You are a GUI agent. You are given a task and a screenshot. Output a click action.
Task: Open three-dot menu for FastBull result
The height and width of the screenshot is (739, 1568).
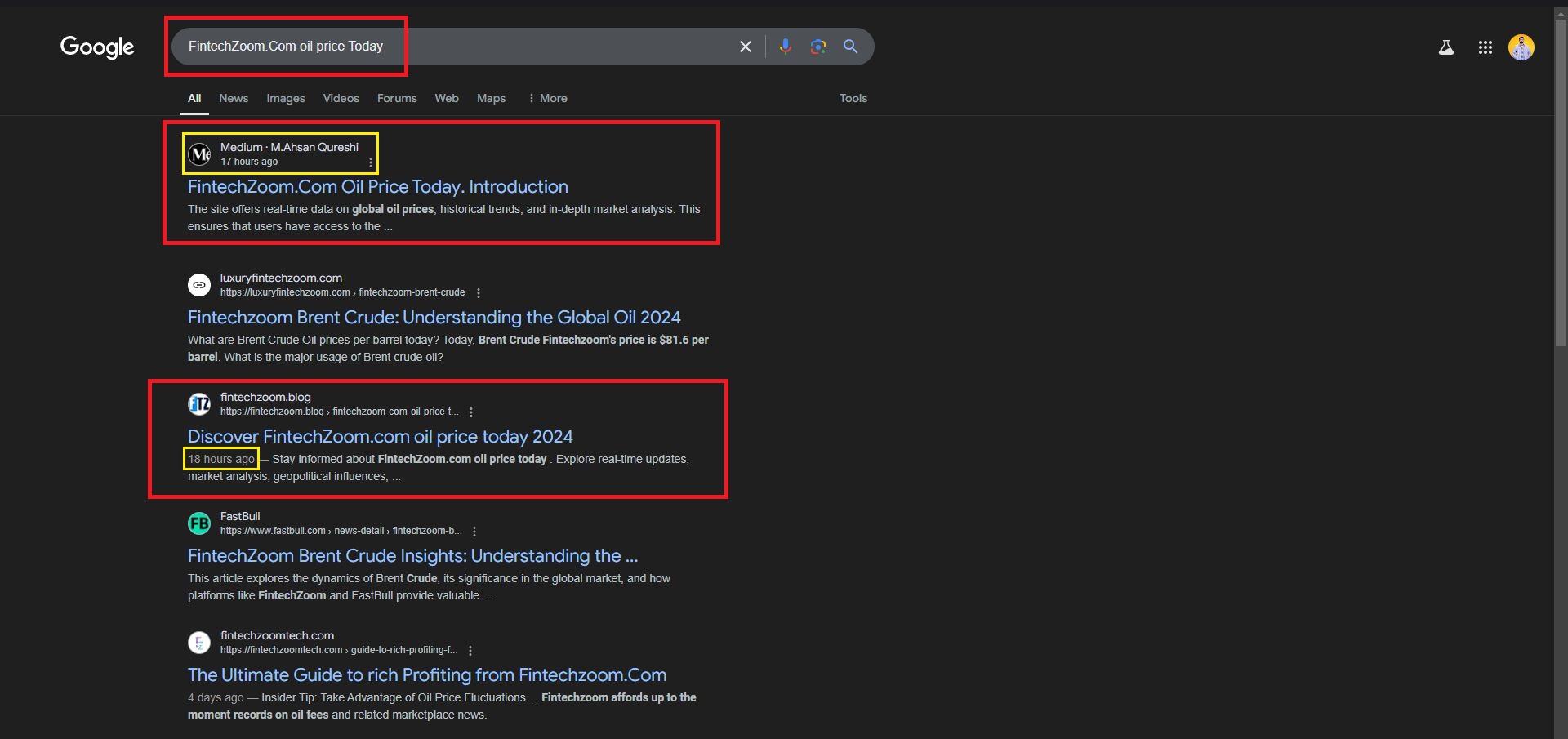(474, 532)
